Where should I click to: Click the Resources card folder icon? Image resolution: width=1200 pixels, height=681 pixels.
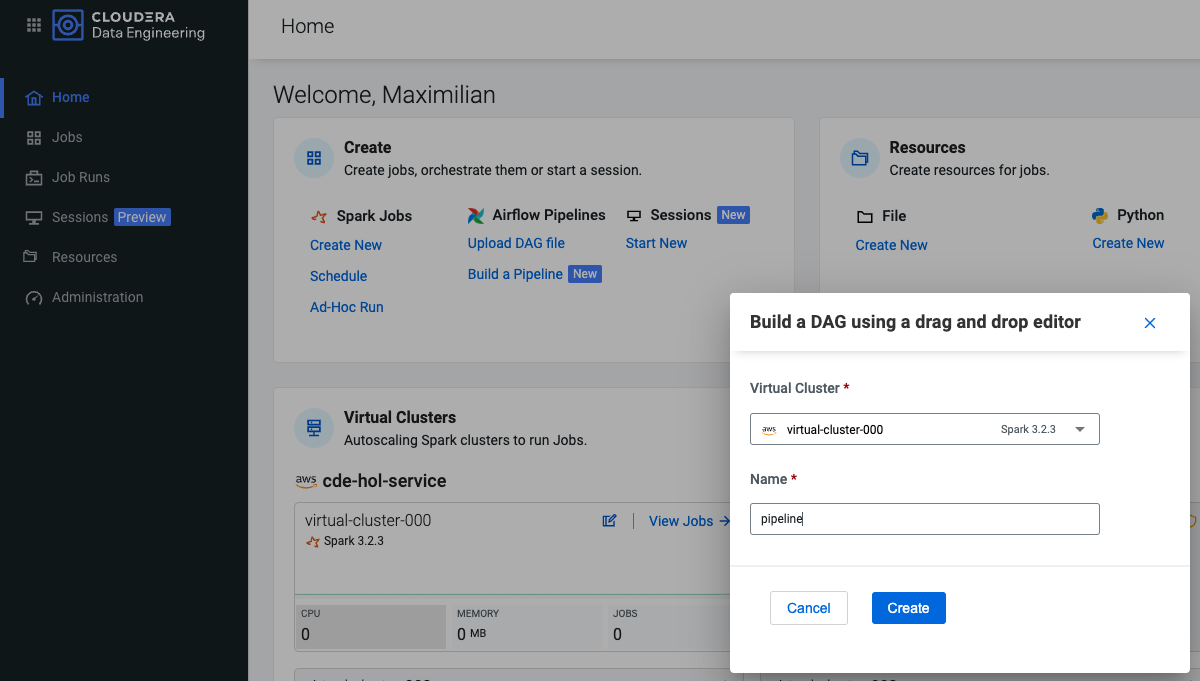click(x=860, y=158)
